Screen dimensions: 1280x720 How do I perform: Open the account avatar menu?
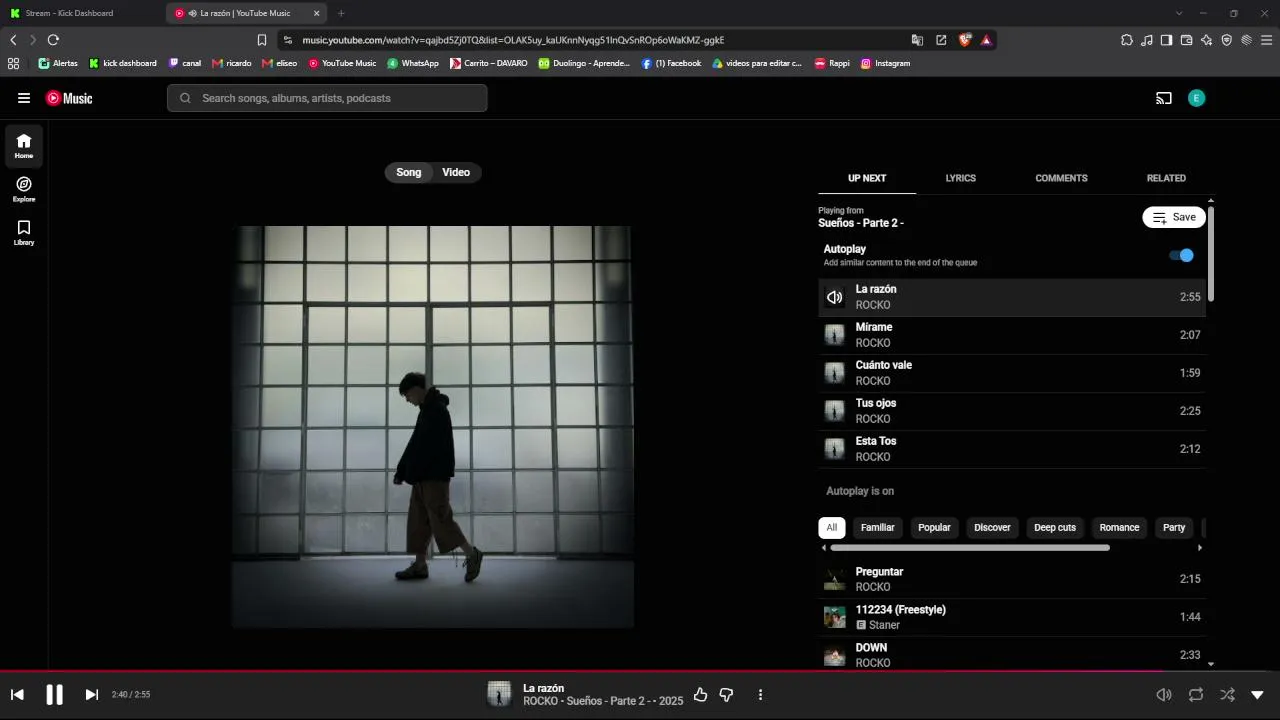pos(1196,98)
